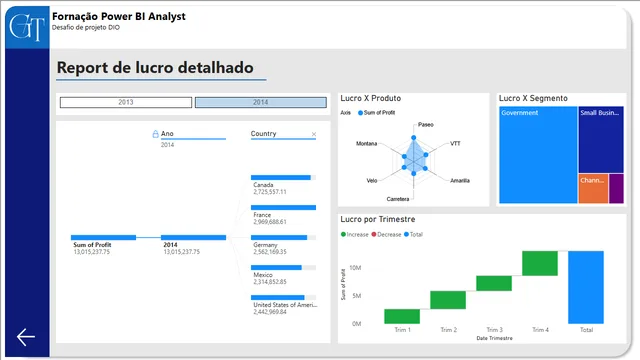640x360 pixels.
Task: Click the back arrow navigation icon
Action: tap(26, 337)
